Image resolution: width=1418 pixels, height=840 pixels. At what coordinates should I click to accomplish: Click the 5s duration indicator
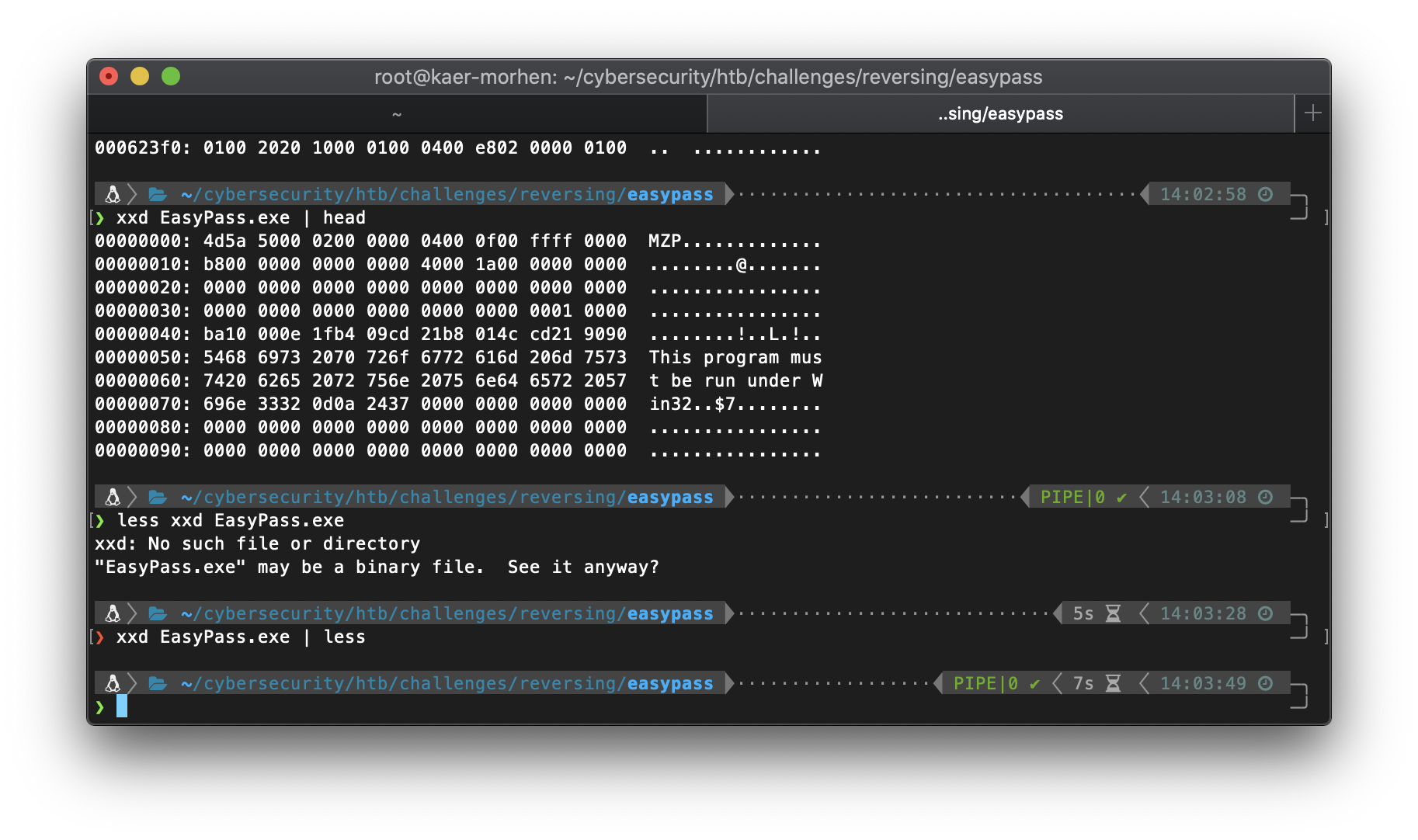(1083, 613)
